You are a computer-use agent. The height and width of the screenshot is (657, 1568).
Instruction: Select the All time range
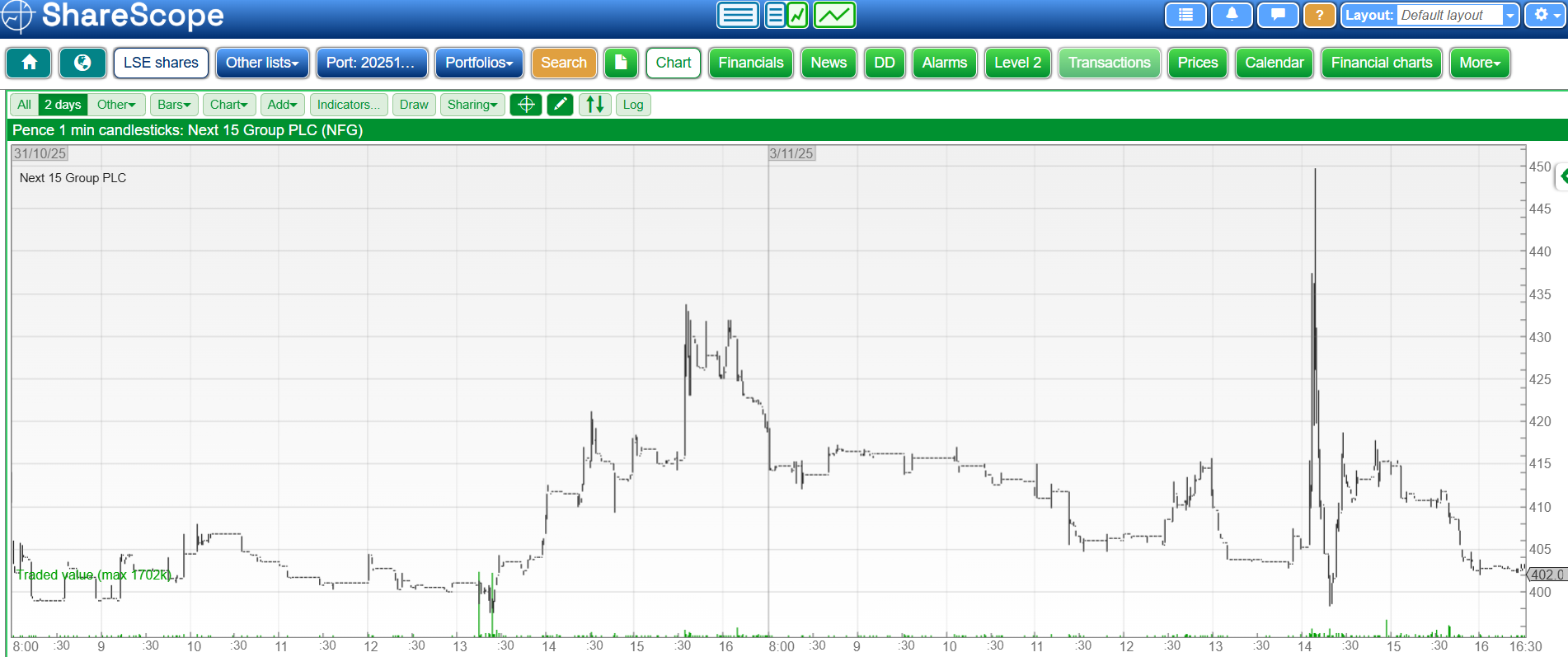(24, 105)
